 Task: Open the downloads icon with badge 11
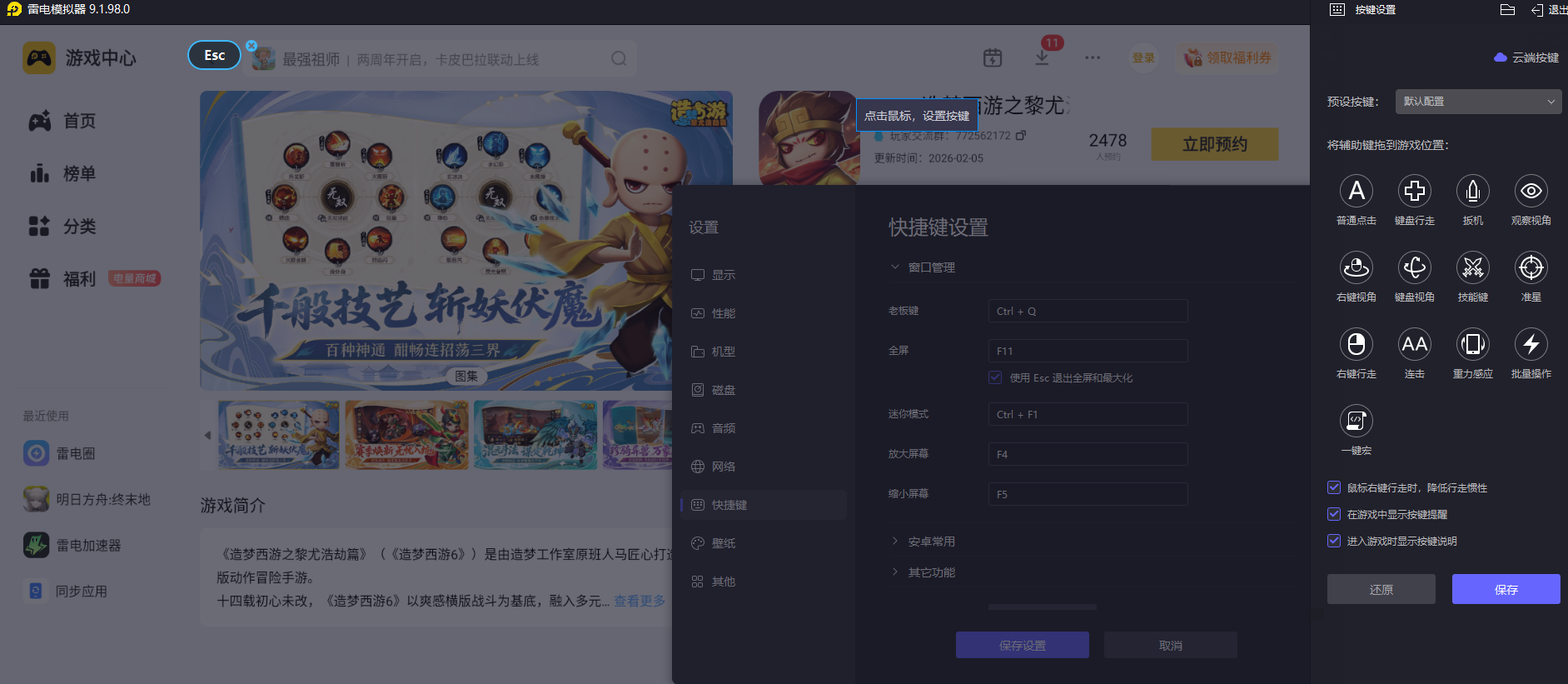tap(1042, 57)
